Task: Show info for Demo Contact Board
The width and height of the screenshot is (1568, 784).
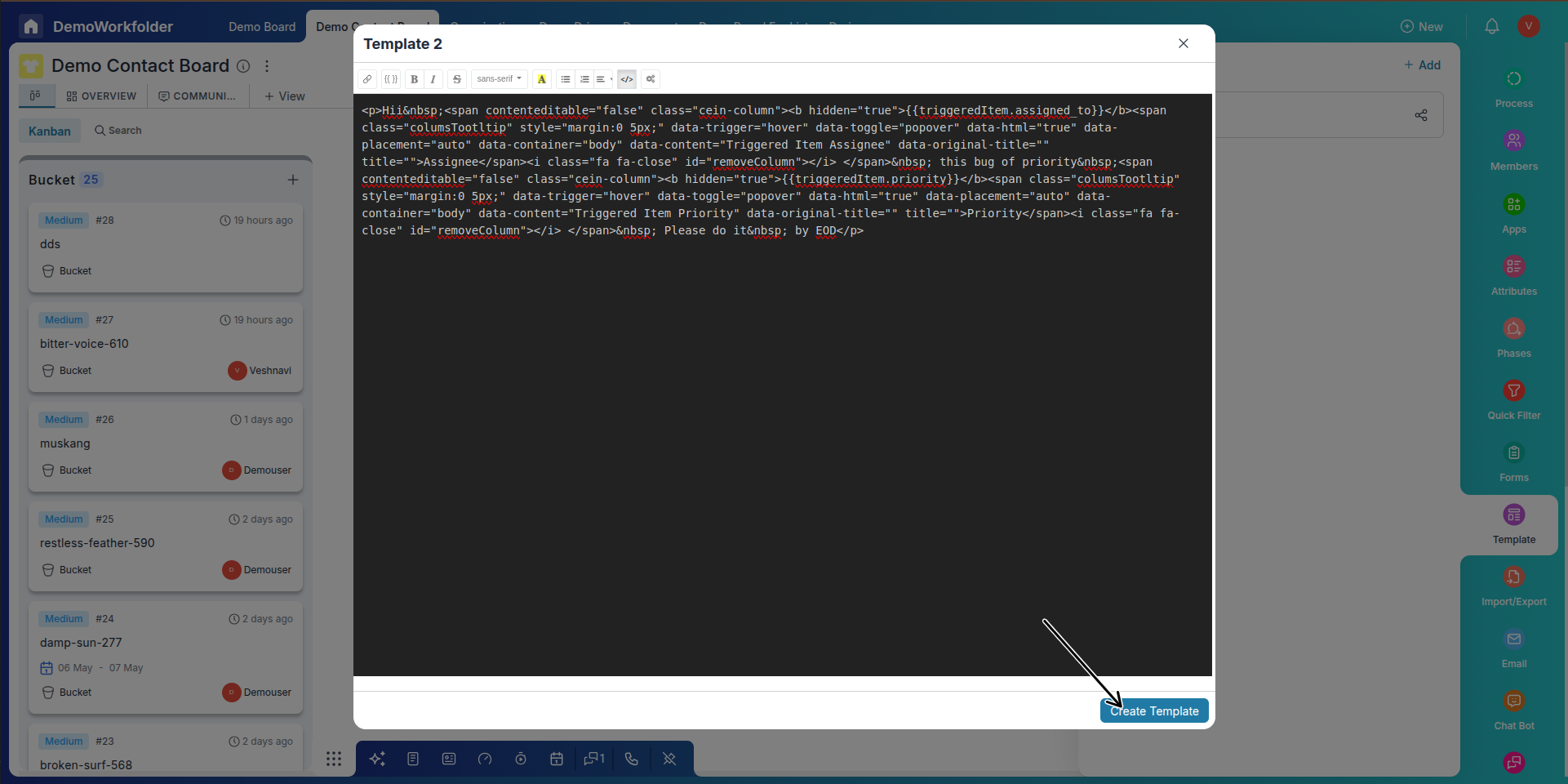Action: [243, 66]
